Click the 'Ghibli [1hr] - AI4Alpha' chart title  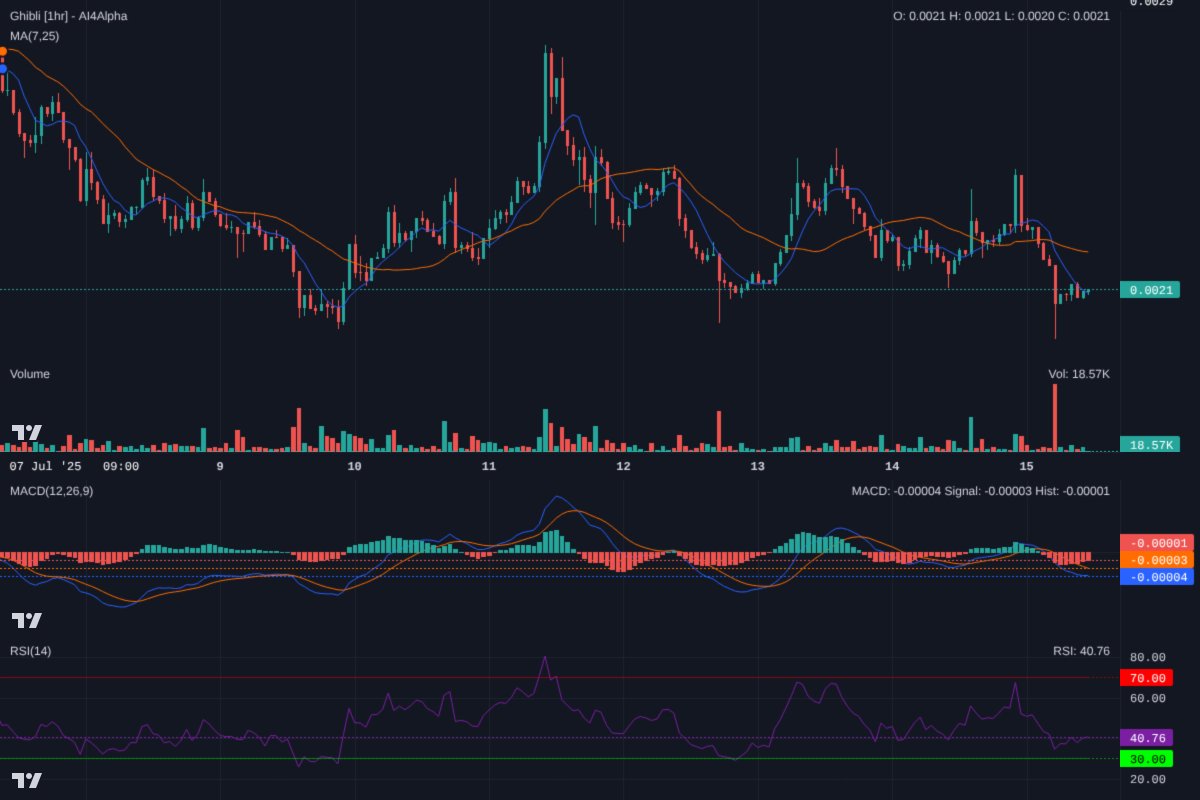click(x=68, y=16)
